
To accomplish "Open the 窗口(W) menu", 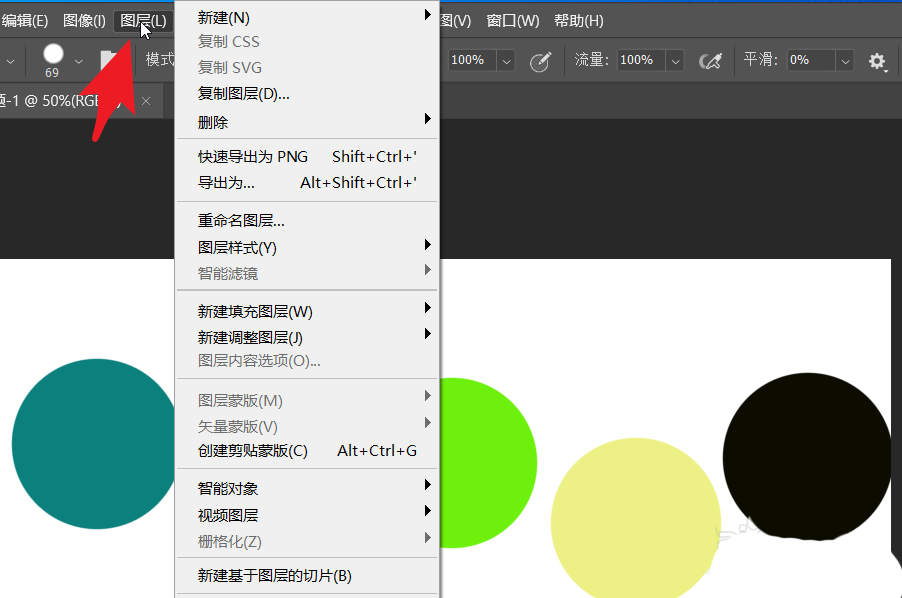I will (512, 20).
